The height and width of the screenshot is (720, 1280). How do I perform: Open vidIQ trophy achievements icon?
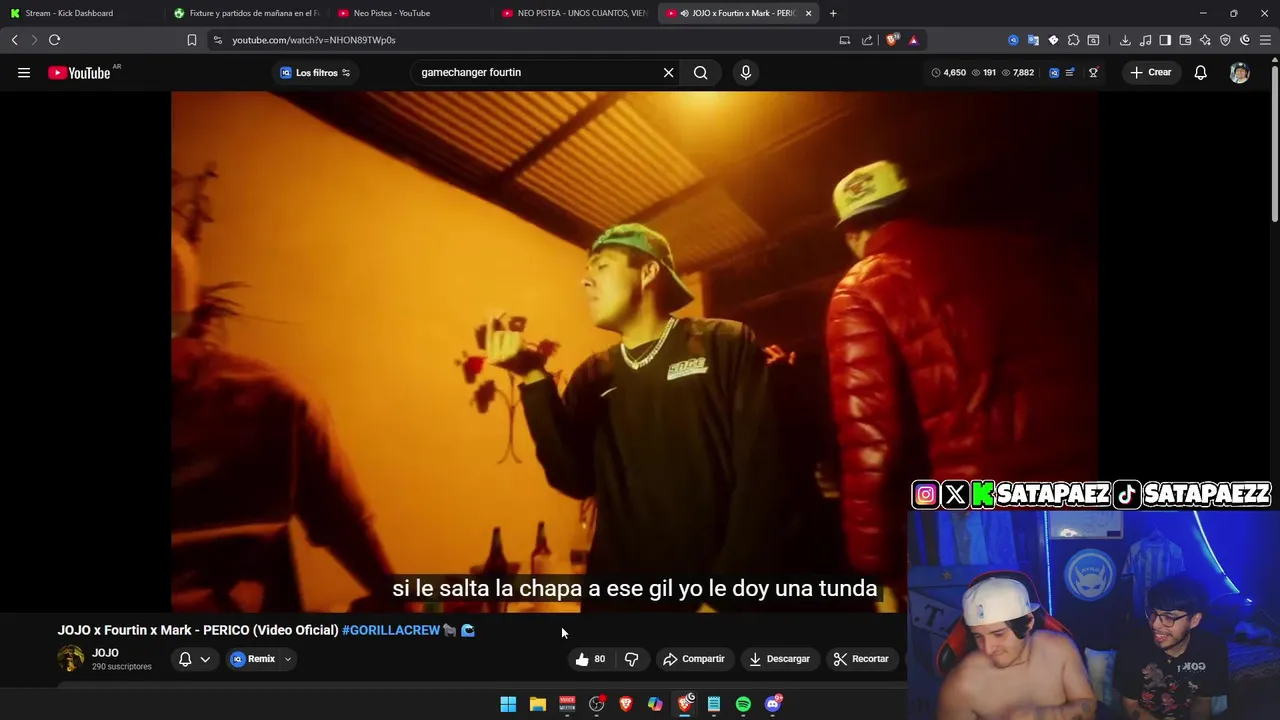pos(1093,72)
